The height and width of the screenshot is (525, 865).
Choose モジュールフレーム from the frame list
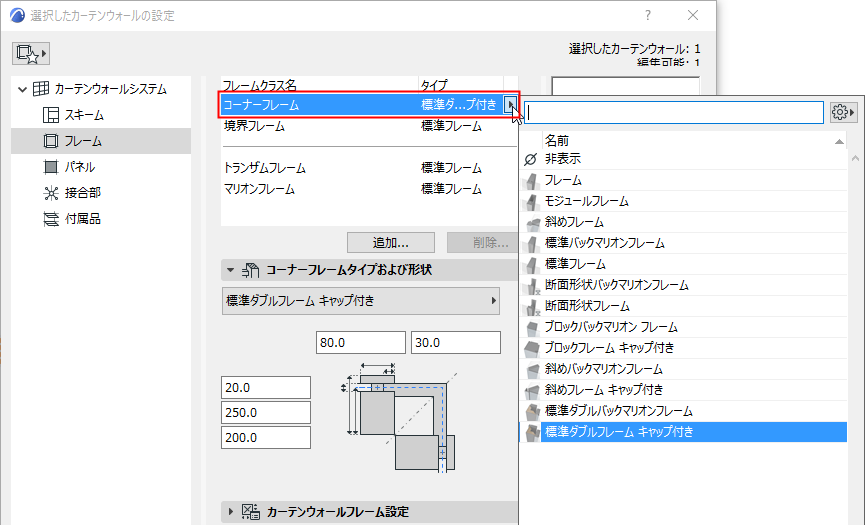(683, 201)
